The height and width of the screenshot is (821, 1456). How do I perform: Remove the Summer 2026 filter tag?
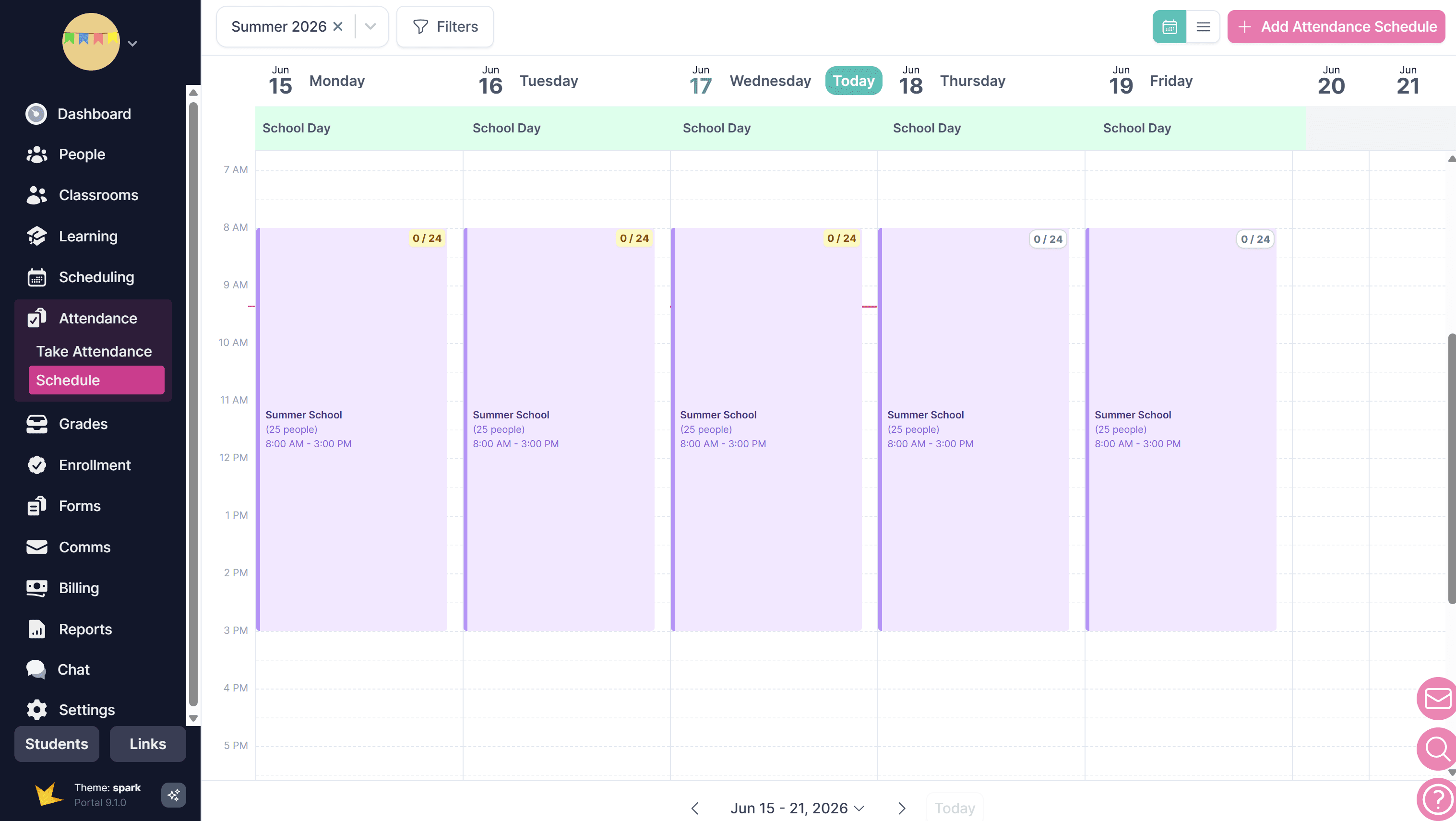(338, 26)
